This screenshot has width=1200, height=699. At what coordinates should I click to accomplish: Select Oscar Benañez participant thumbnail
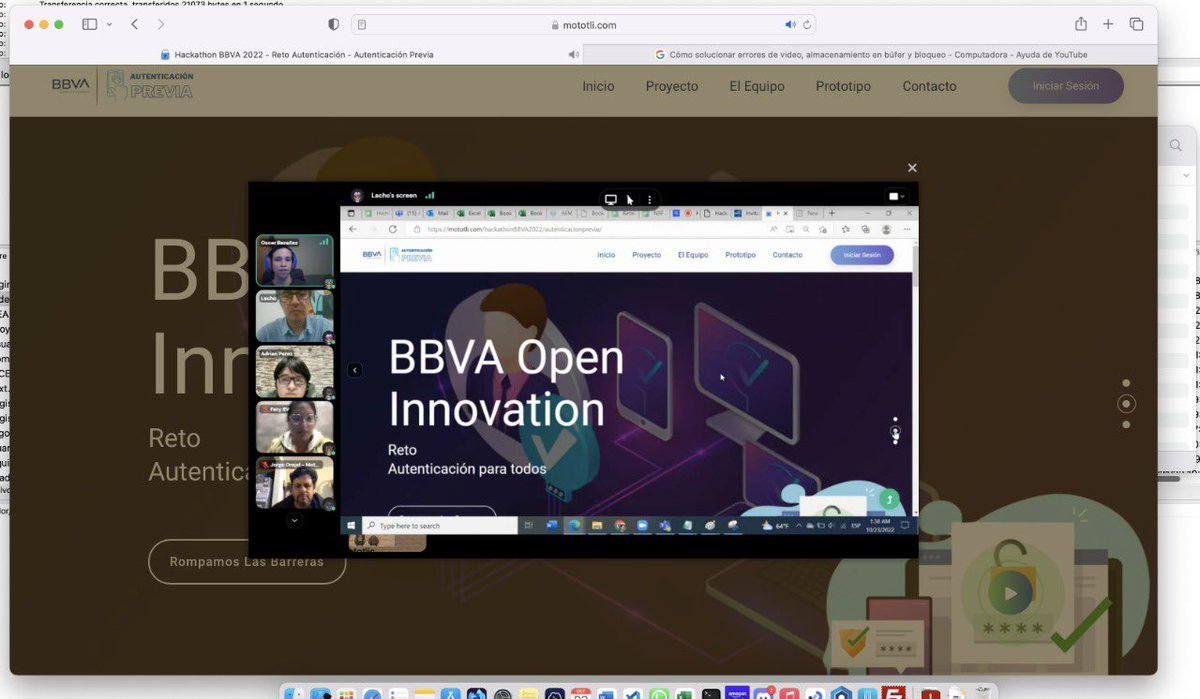[294, 261]
